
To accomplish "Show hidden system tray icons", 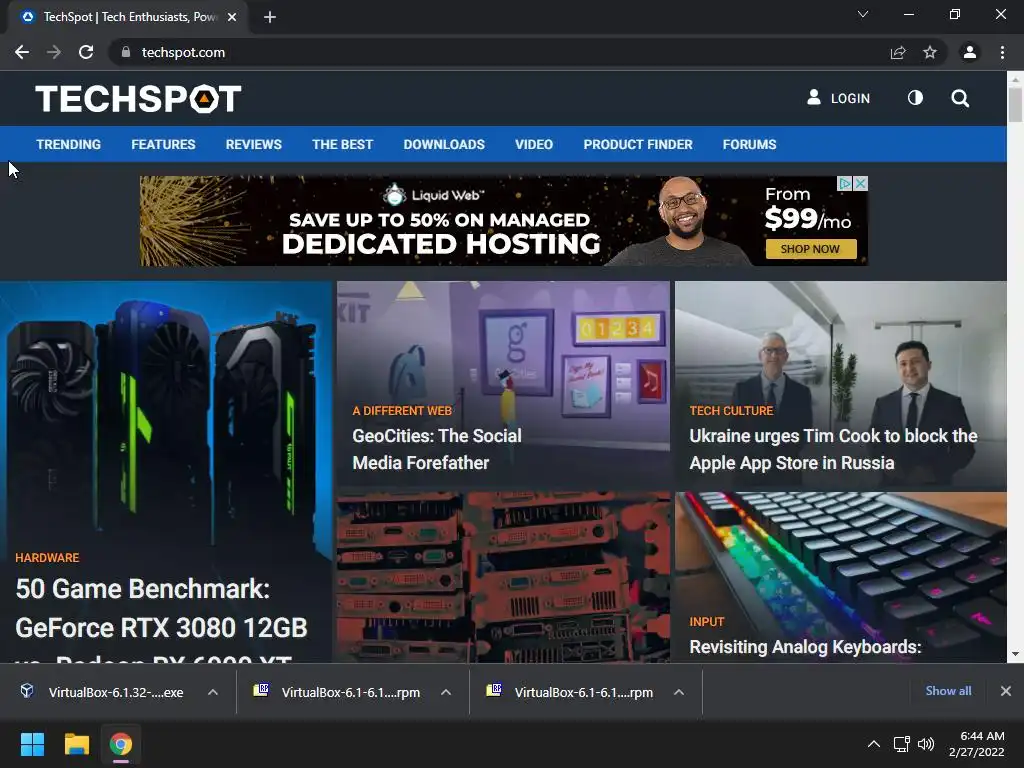I will tap(873, 744).
